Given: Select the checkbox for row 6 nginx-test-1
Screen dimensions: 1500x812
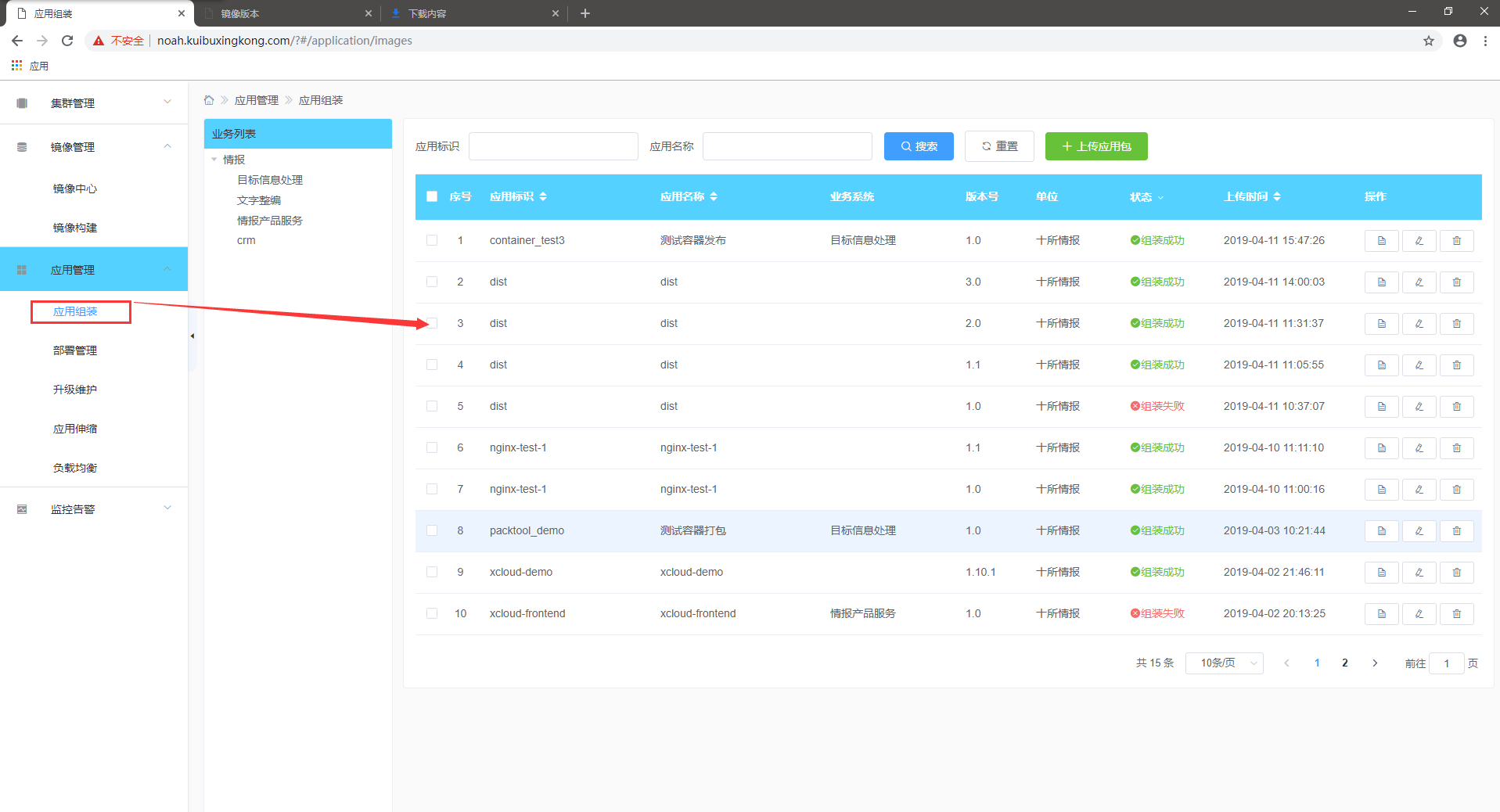Looking at the screenshot, I should [x=432, y=447].
